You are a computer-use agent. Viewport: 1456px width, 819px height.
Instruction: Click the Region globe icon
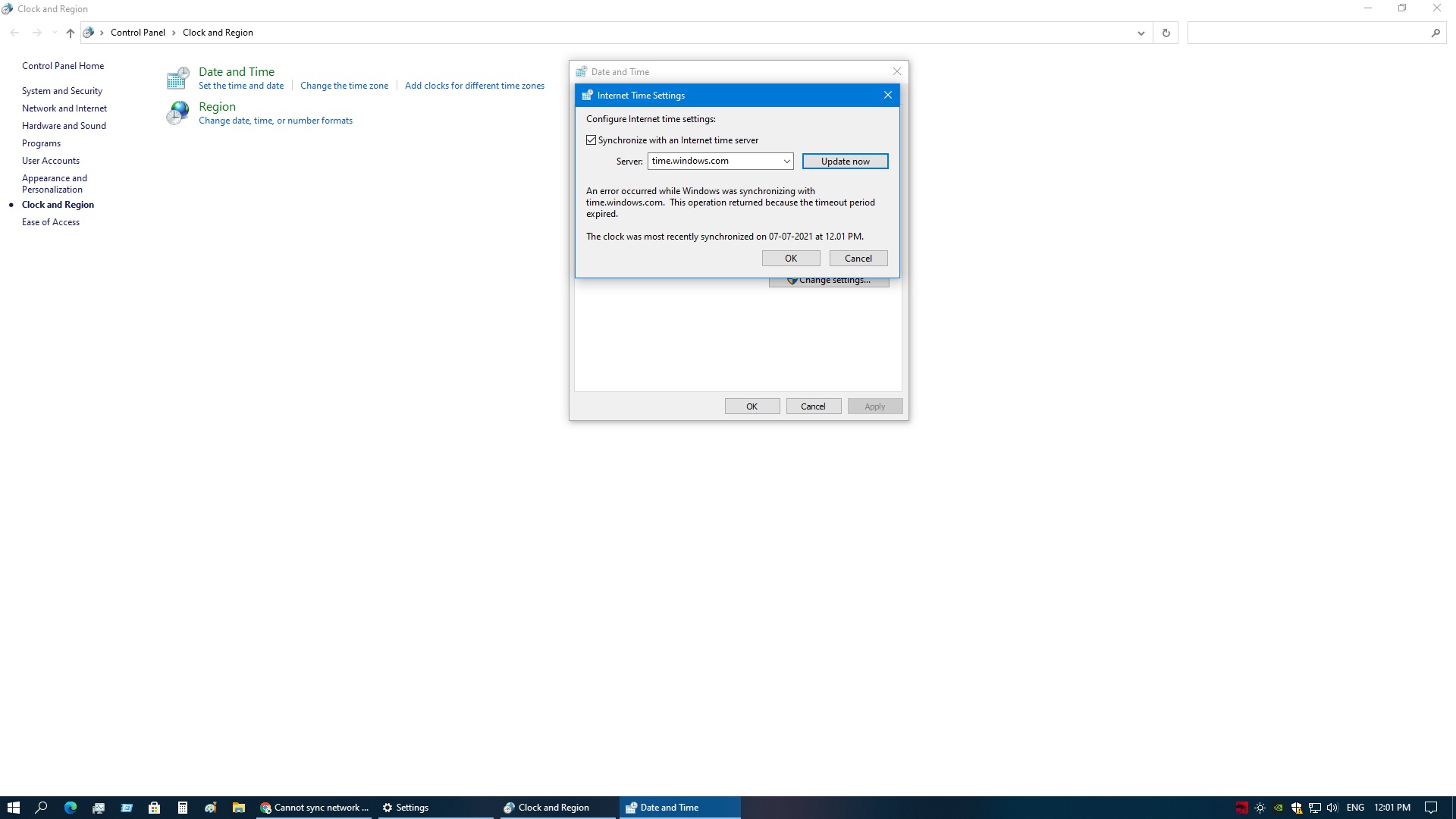[177, 112]
